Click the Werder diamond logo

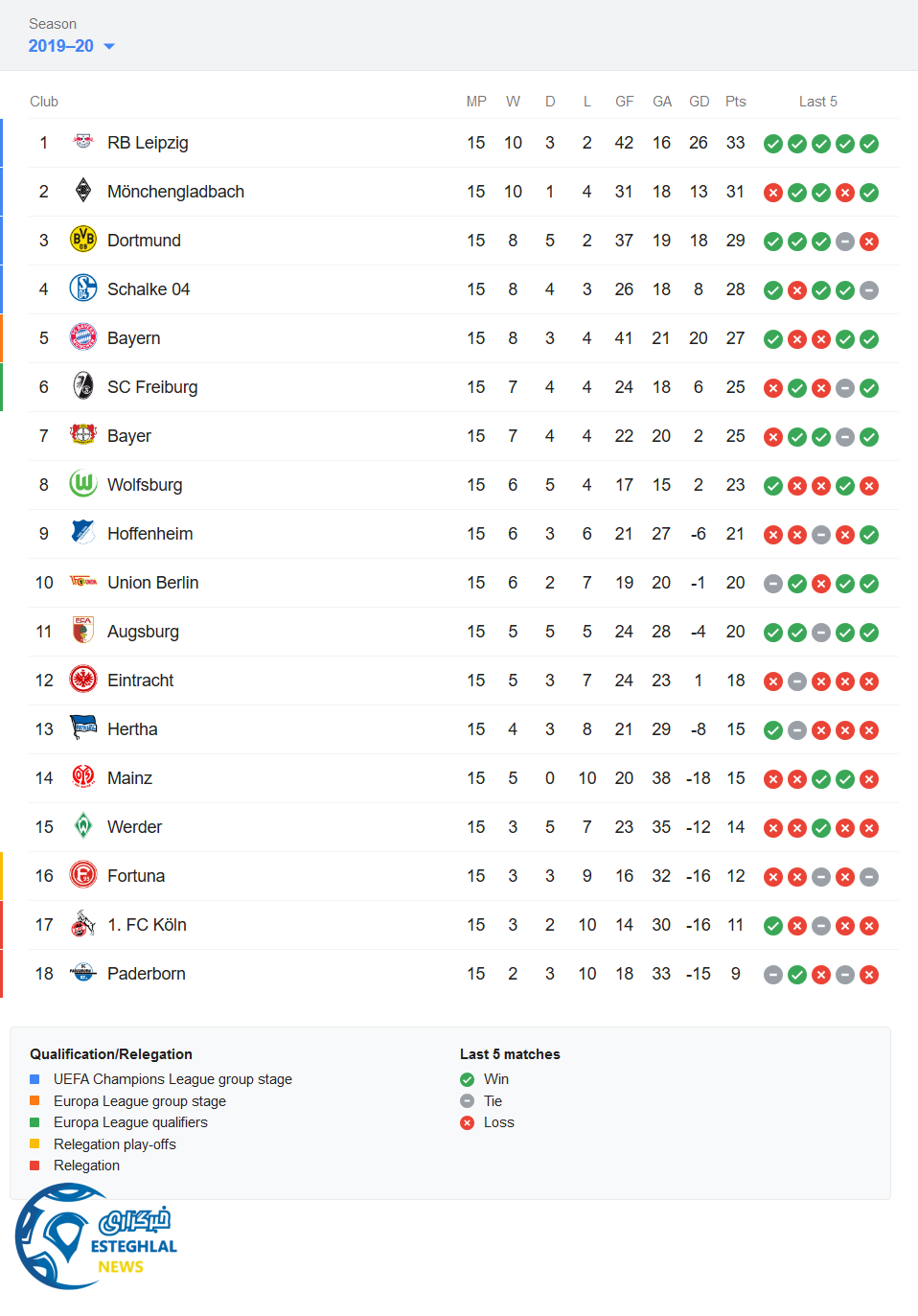(83, 826)
